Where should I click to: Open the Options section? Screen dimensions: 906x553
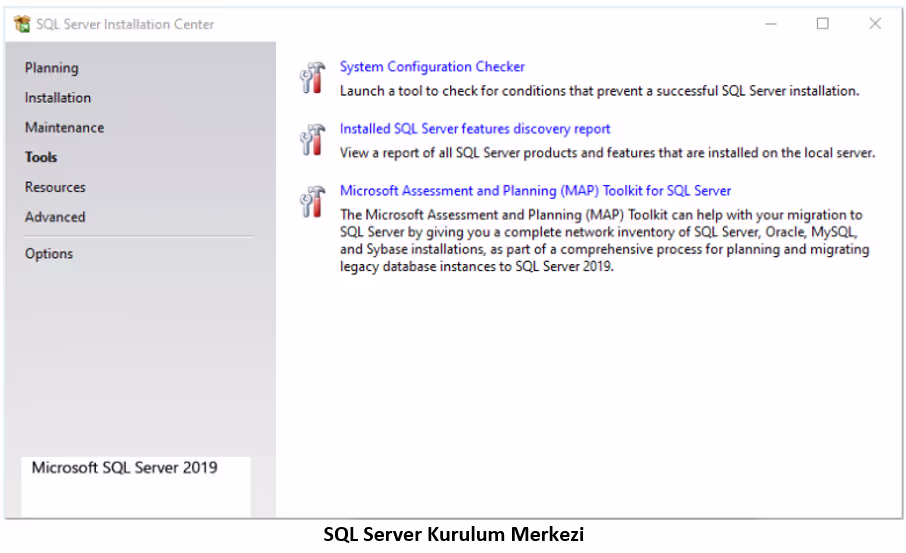pyautogui.click(x=49, y=254)
